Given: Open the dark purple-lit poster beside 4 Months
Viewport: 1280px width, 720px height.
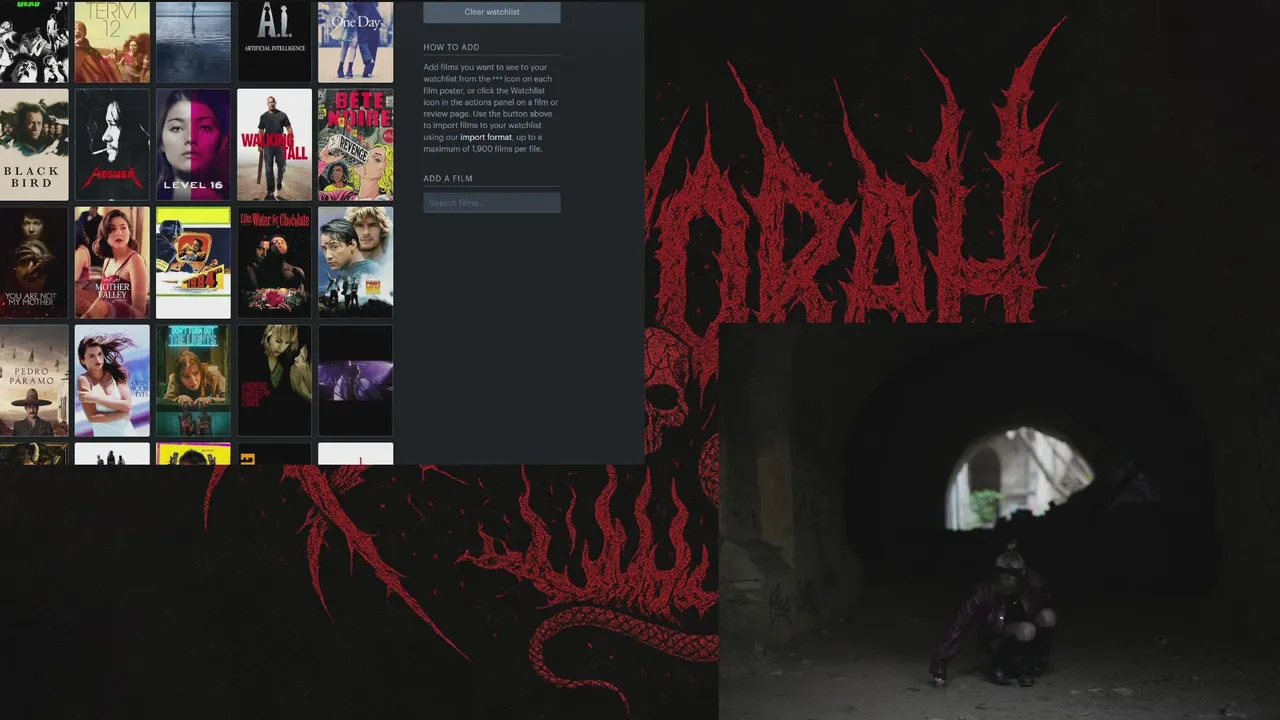Looking at the screenshot, I should click(x=355, y=381).
